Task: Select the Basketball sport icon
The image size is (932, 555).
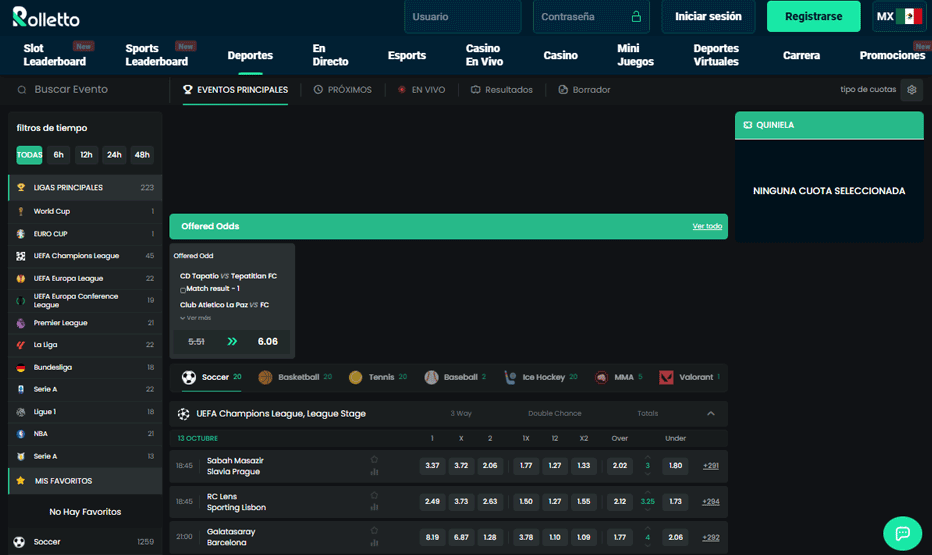Action: [x=265, y=377]
